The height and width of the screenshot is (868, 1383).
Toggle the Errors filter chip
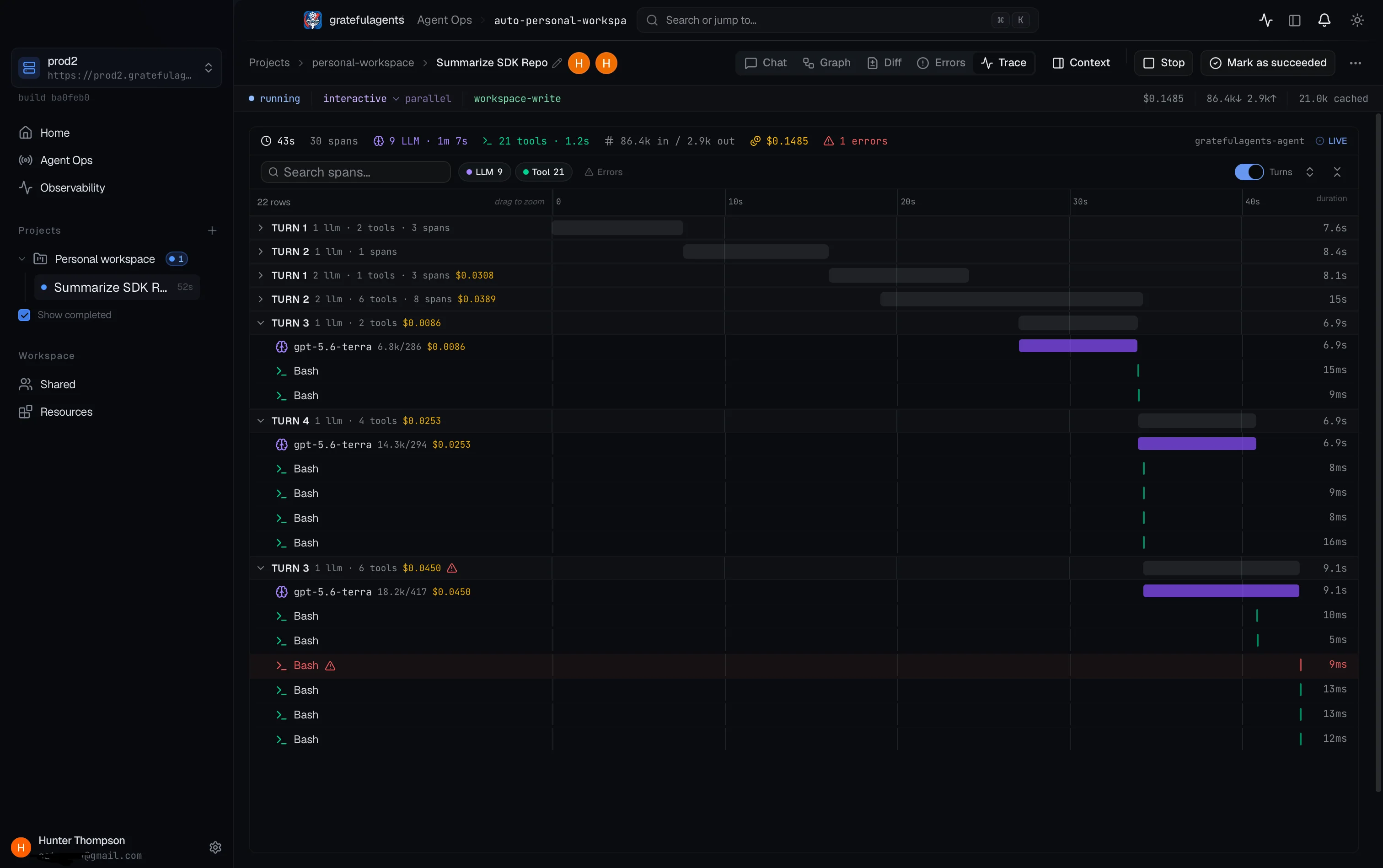coord(603,172)
